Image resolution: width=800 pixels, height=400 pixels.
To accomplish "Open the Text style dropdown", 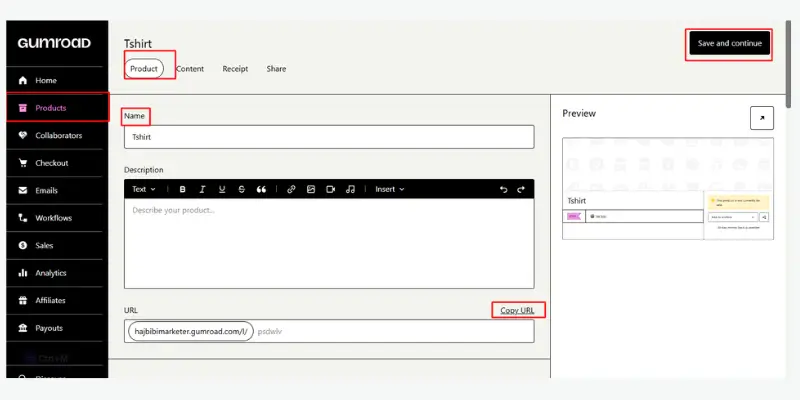I will pyautogui.click(x=144, y=189).
